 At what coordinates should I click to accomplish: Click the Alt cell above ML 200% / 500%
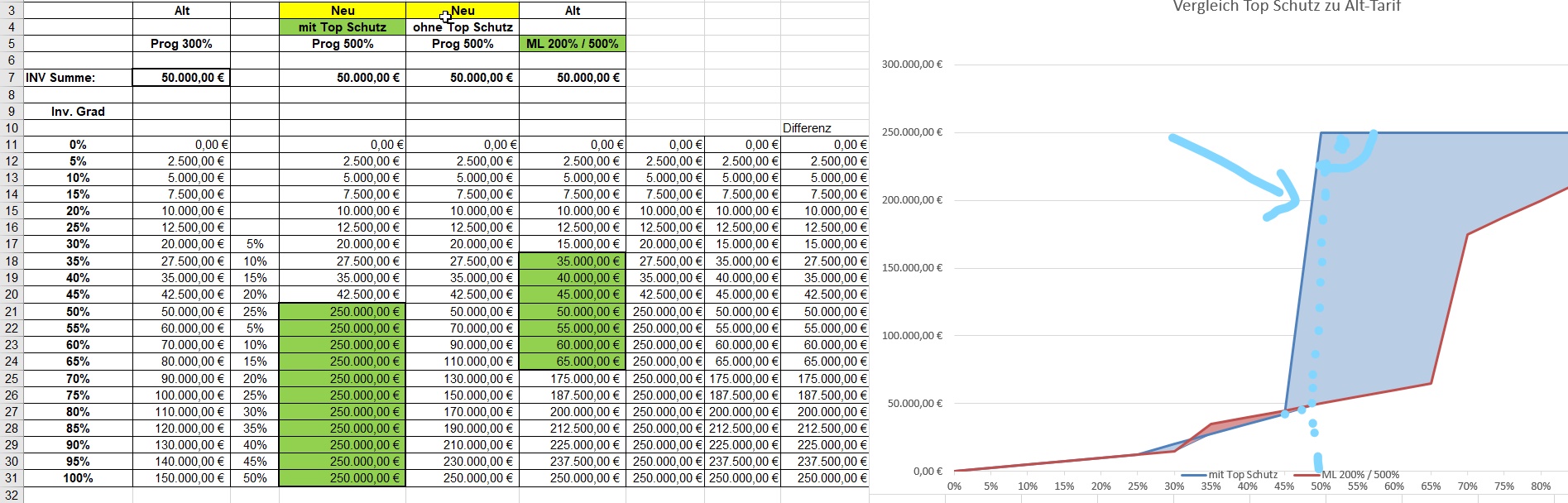pyautogui.click(x=573, y=11)
